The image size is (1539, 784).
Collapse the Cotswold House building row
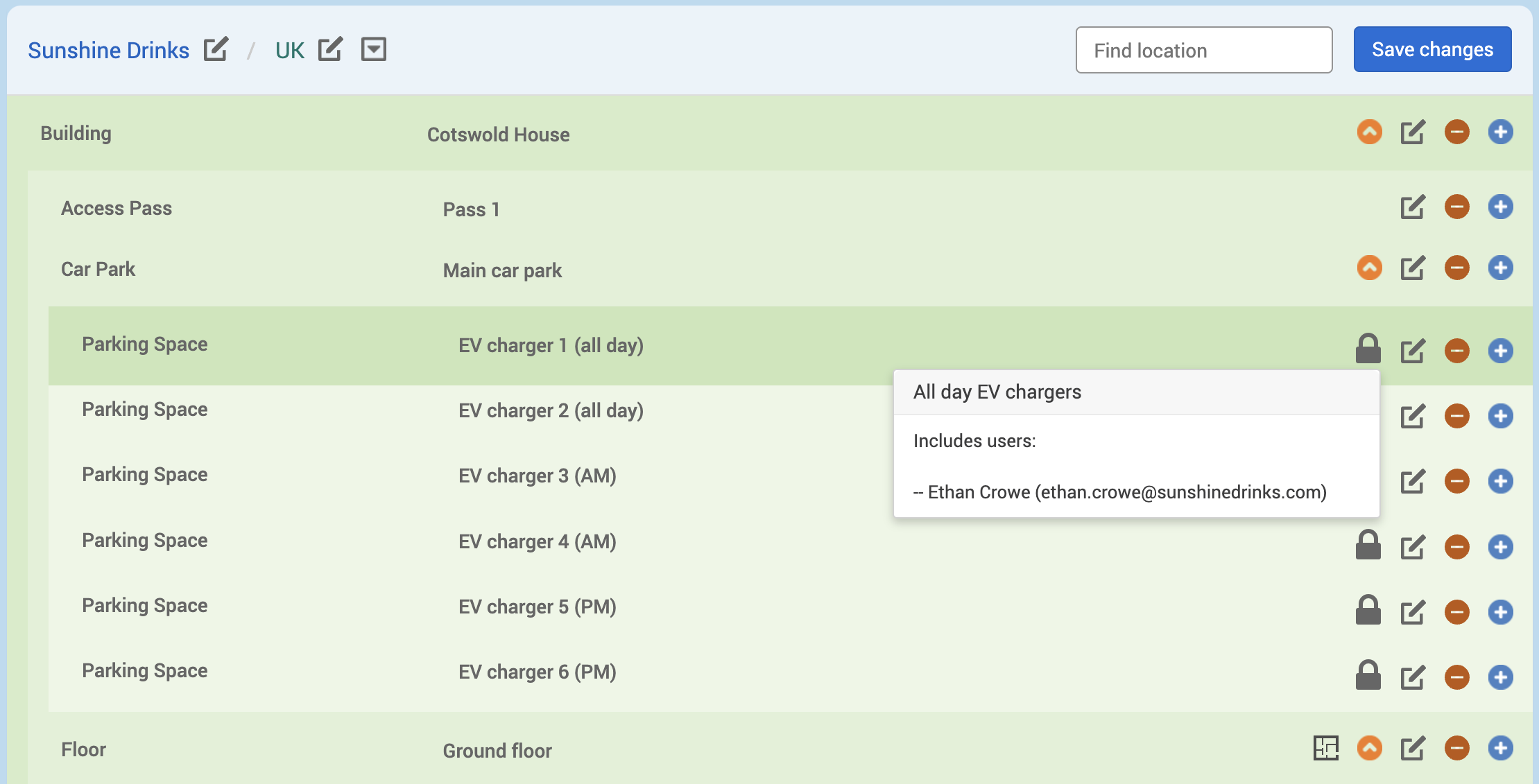tap(1369, 132)
